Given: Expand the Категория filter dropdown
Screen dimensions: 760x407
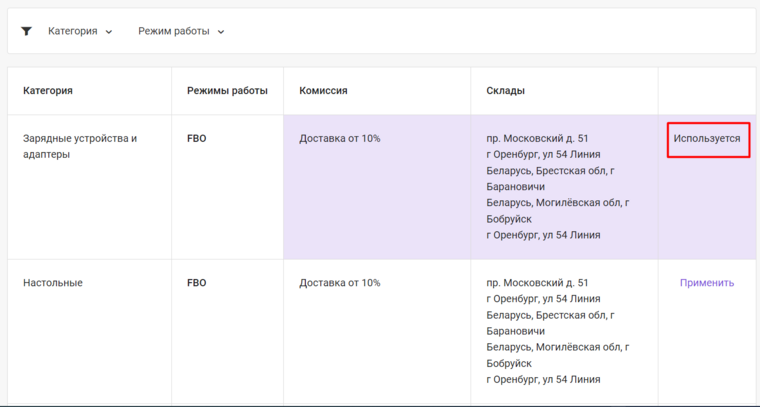Looking at the screenshot, I should [x=80, y=31].
